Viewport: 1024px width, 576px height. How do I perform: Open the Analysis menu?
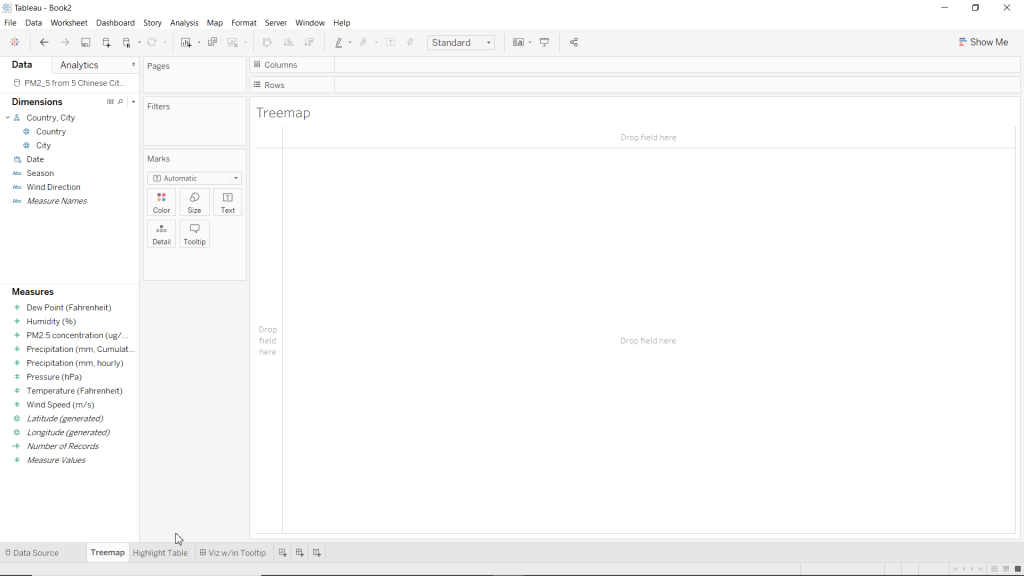click(x=184, y=23)
